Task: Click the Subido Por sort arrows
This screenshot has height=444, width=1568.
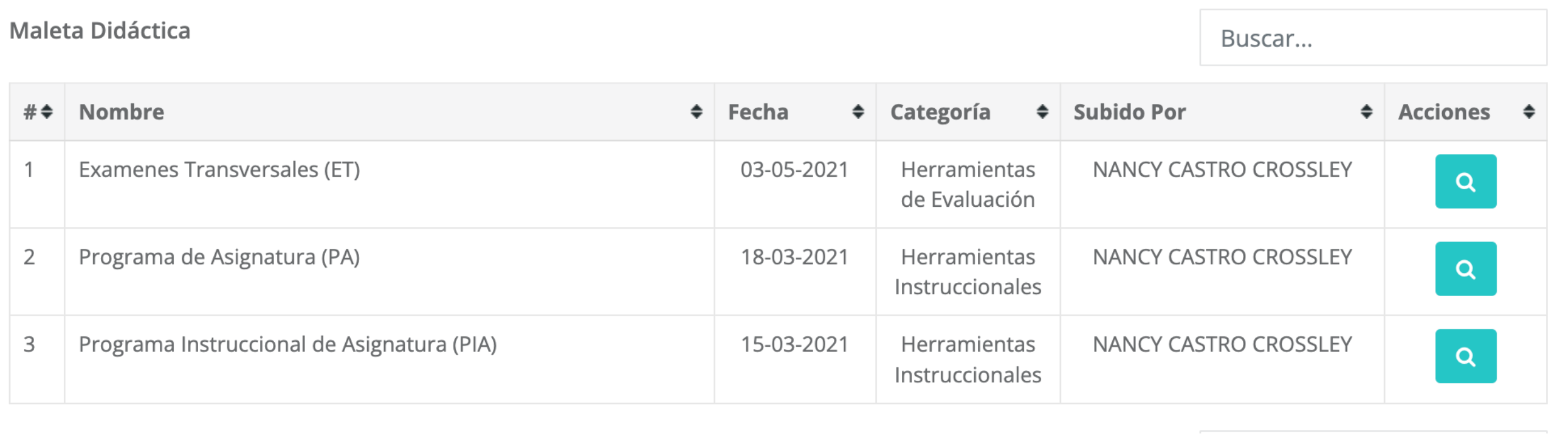Action: click(x=1366, y=111)
